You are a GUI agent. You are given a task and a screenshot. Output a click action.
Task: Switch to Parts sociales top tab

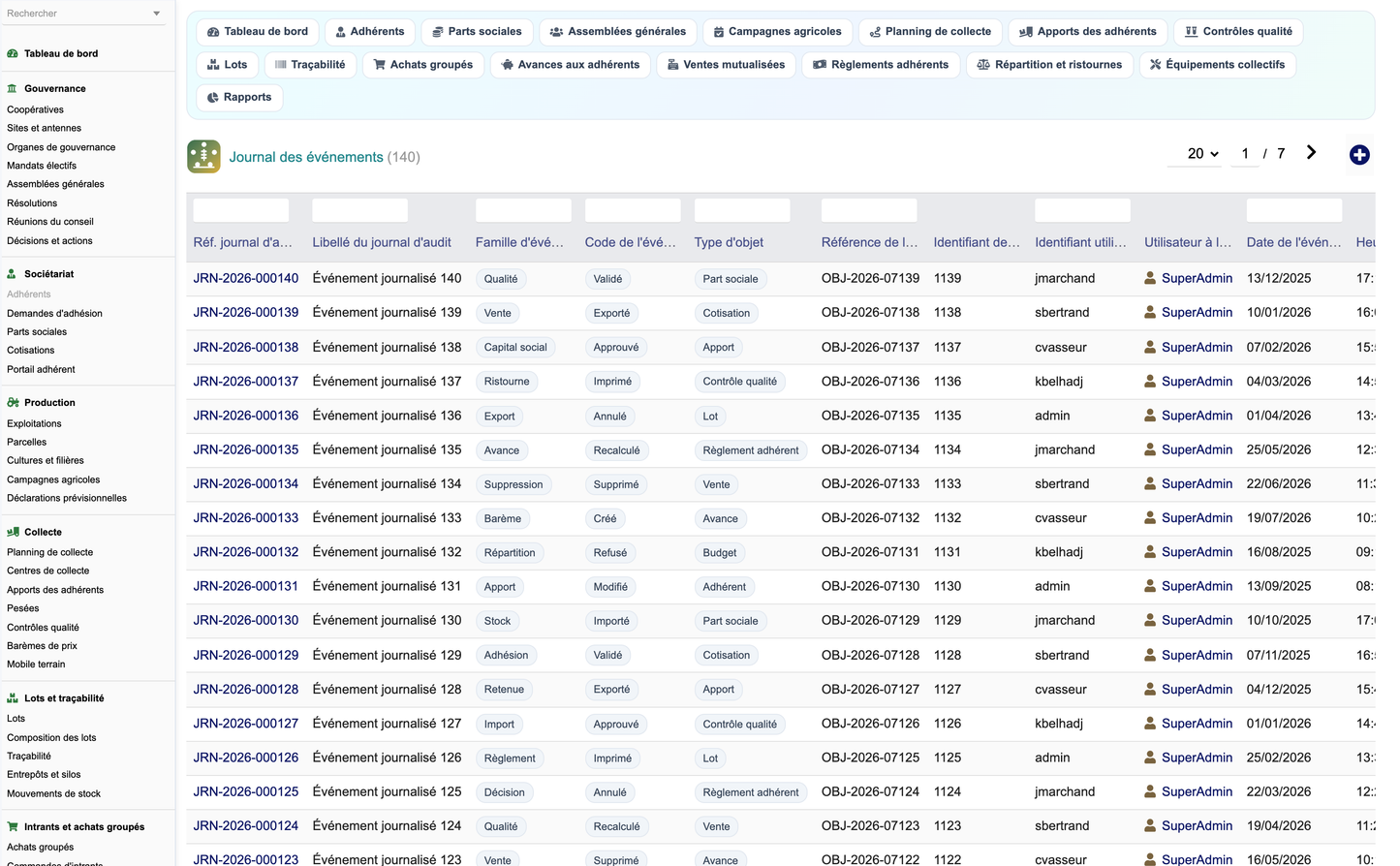[477, 32]
